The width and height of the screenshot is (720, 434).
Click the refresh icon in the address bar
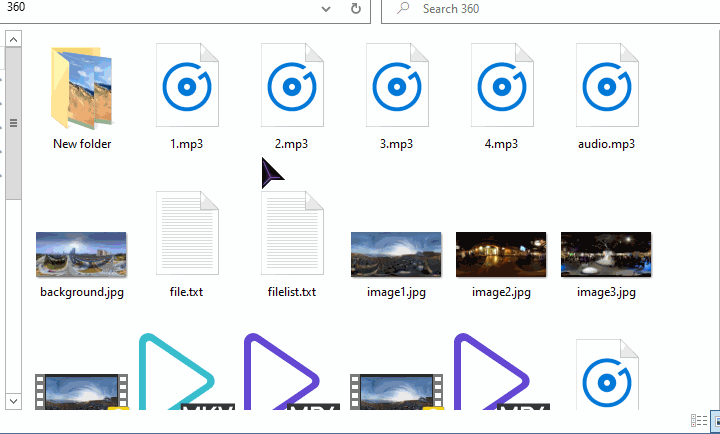point(355,9)
